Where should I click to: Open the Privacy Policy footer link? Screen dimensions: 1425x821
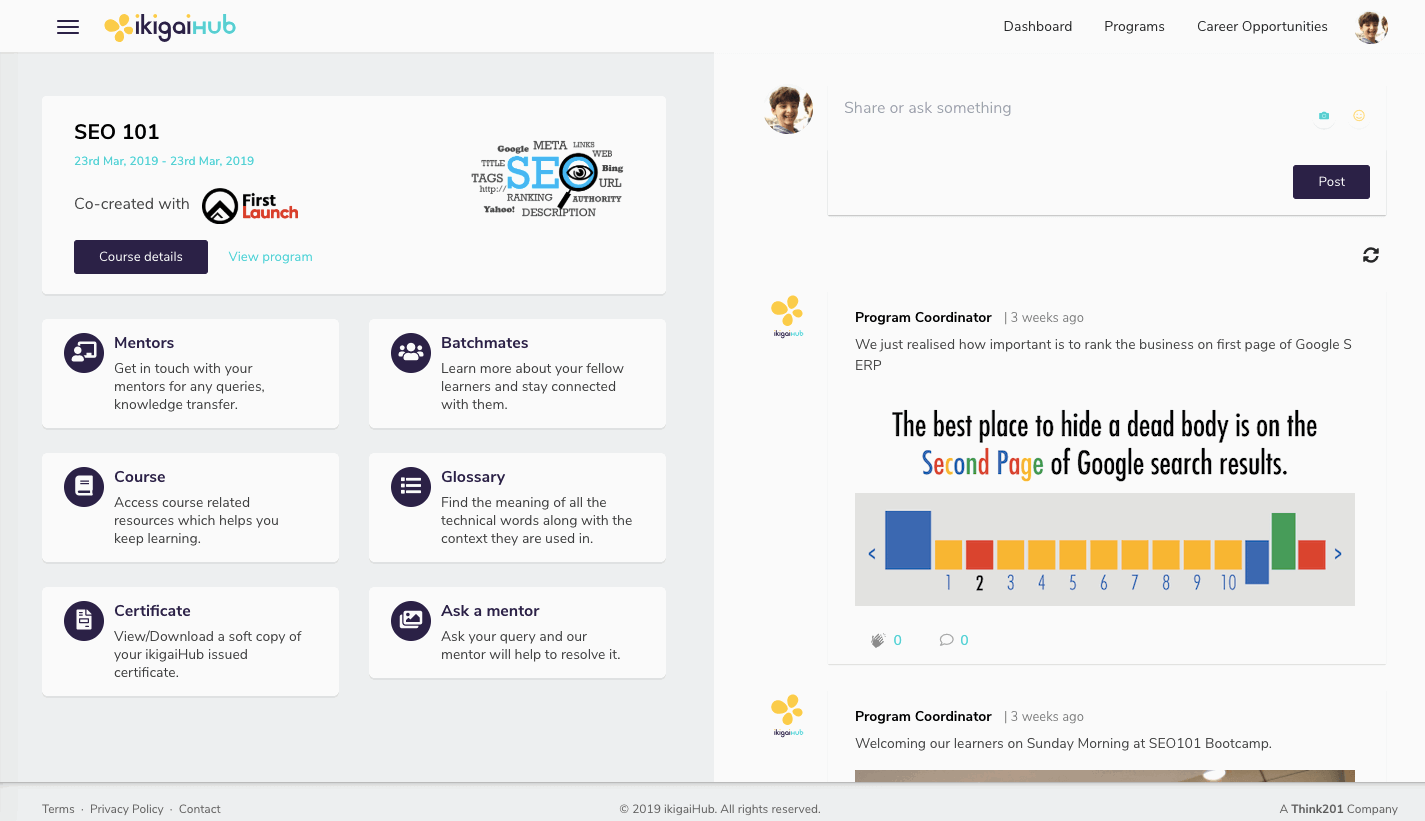(127, 809)
